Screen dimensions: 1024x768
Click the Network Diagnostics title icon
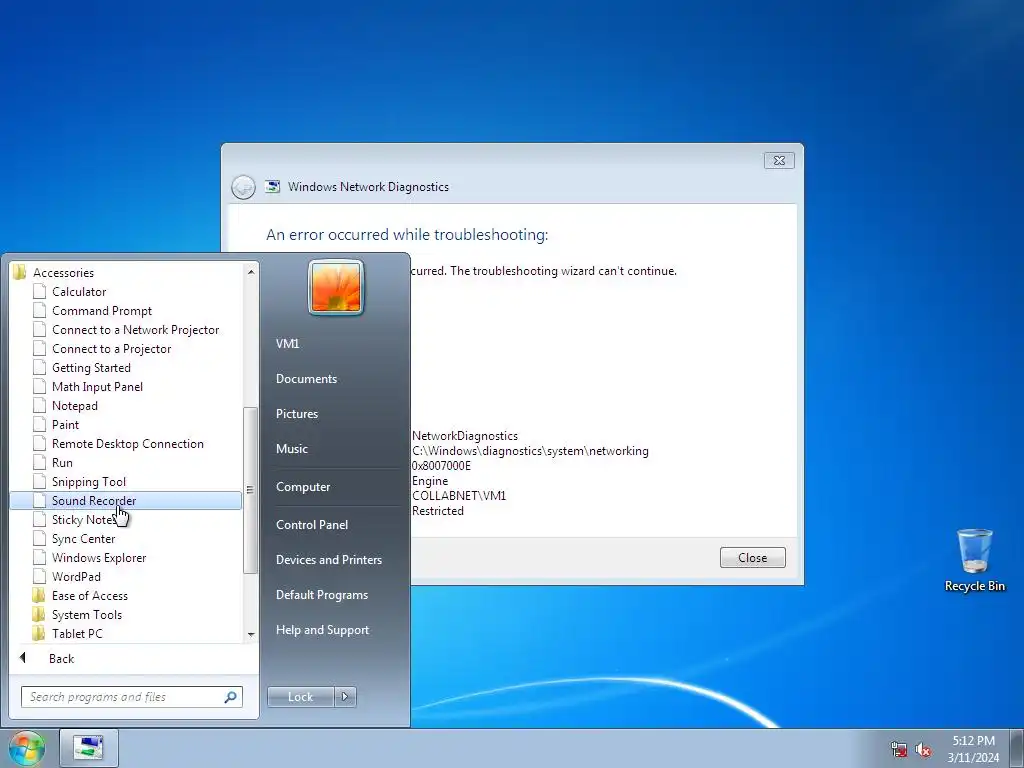click(272, 187)
